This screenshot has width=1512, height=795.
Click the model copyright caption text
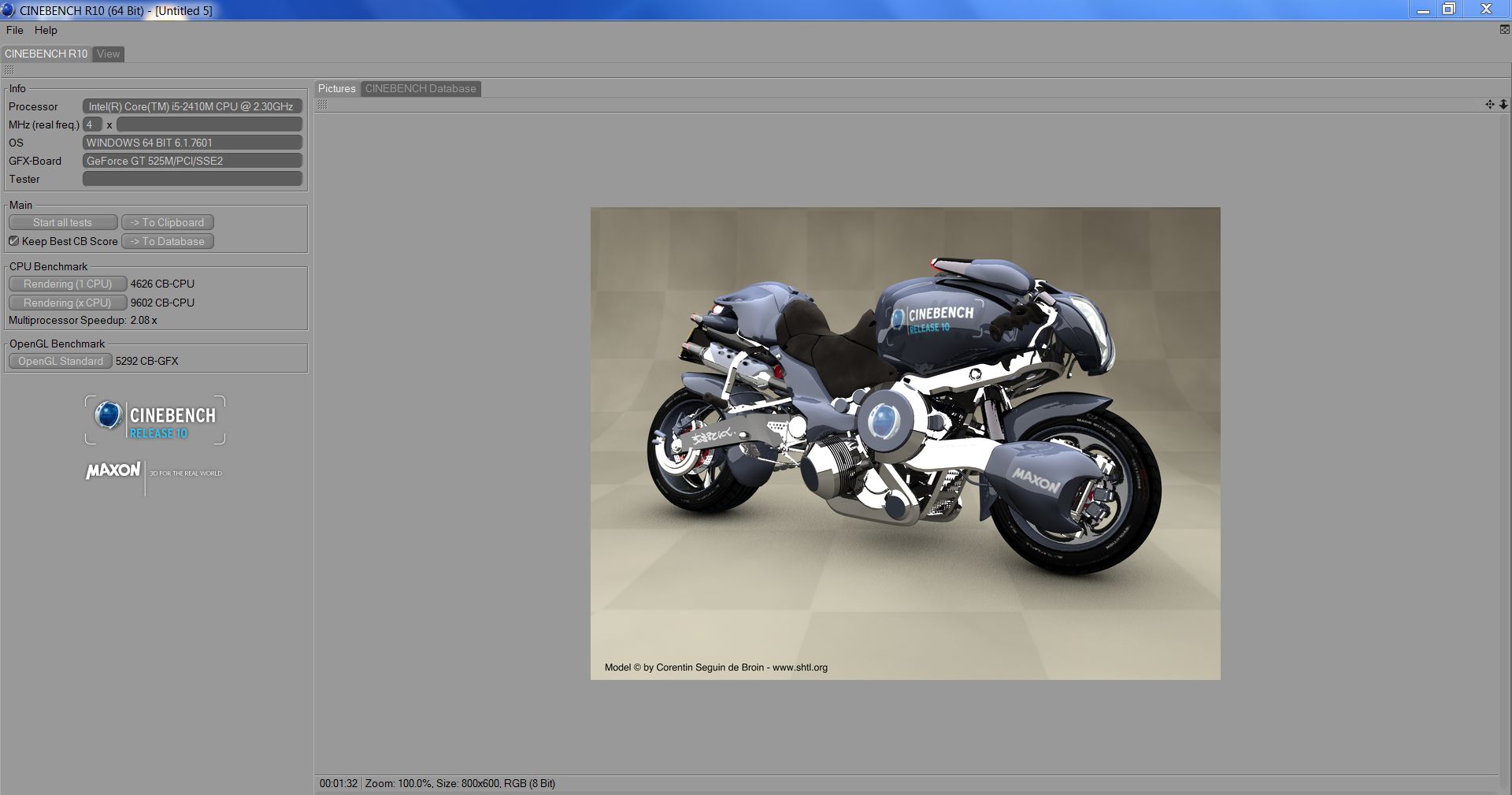716,667
